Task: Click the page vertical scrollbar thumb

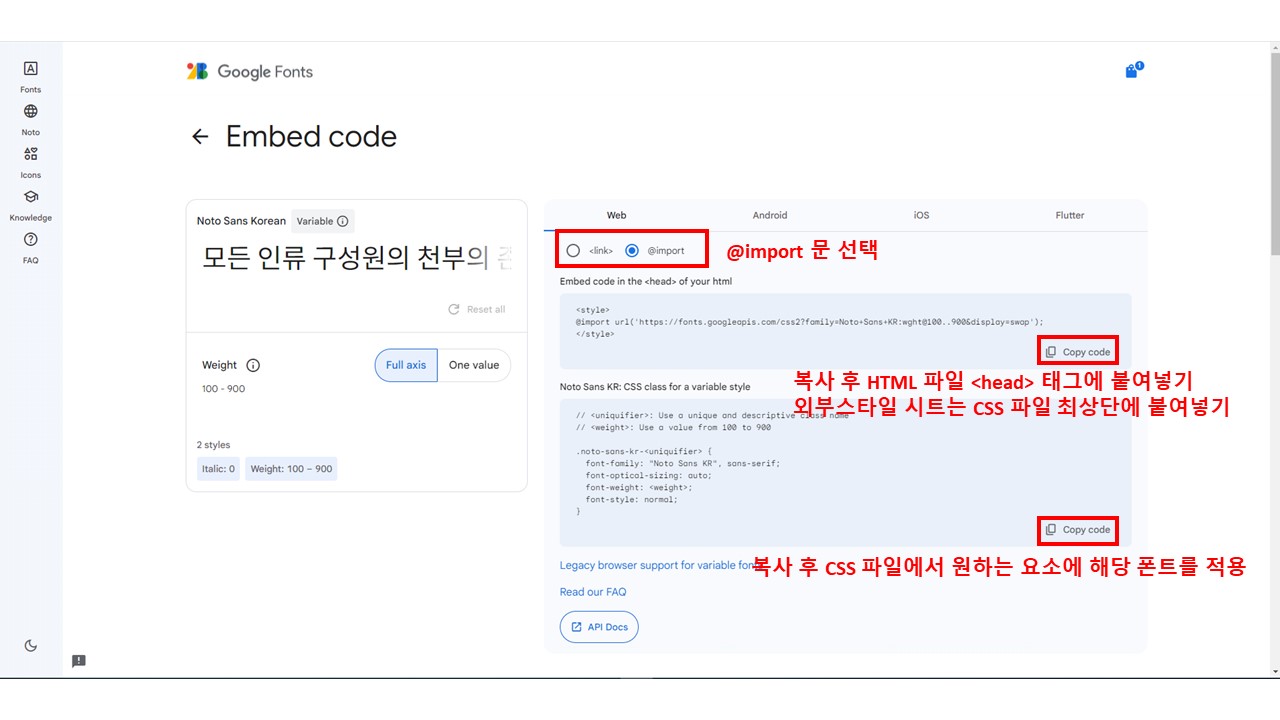Action: point(1274,152)
